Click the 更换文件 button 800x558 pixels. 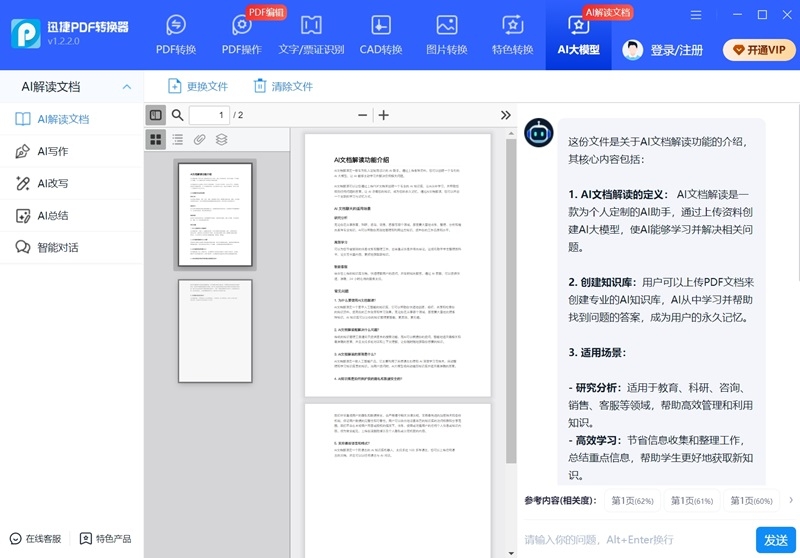point(198,86)
